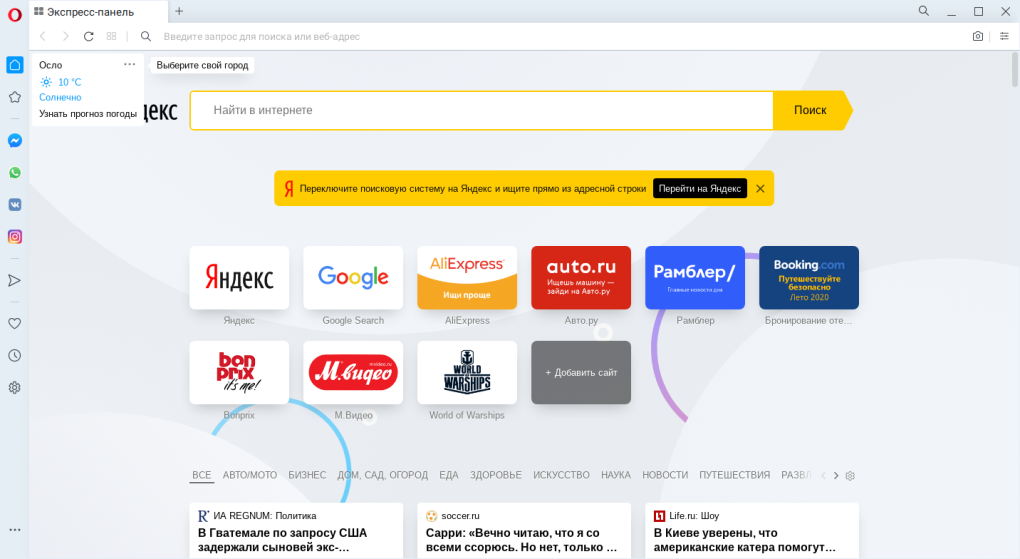Click Узнать прогноз погоды link
The image size is (1020, 559).
[88, 114]
